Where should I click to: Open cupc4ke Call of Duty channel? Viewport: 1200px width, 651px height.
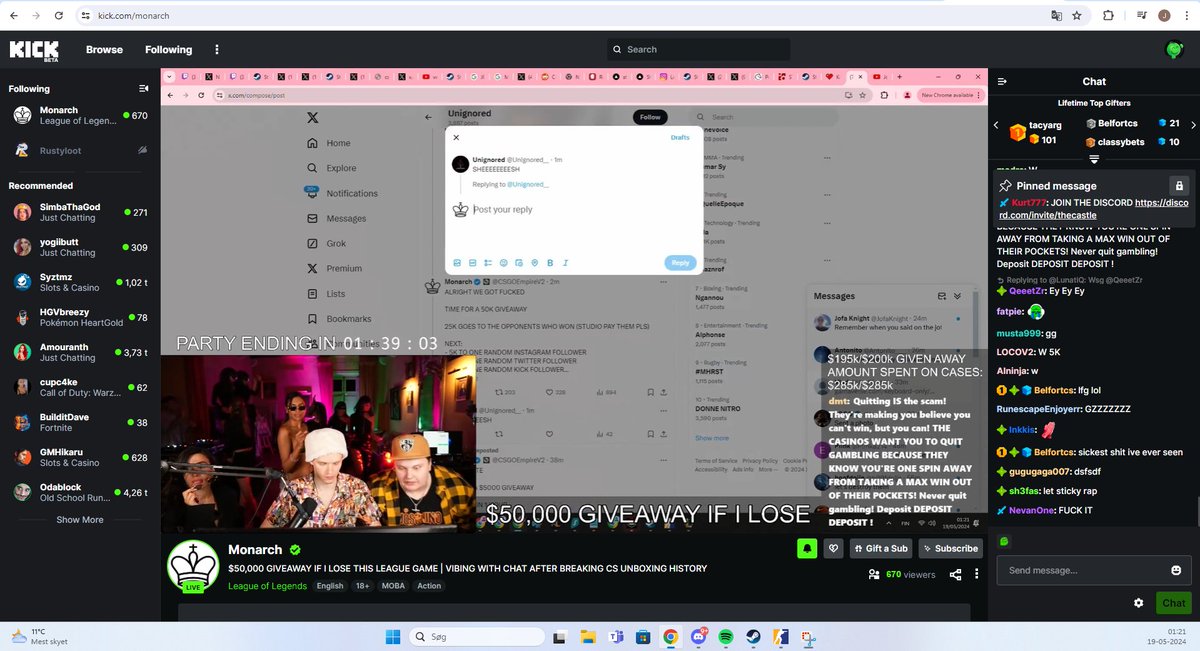80,387
